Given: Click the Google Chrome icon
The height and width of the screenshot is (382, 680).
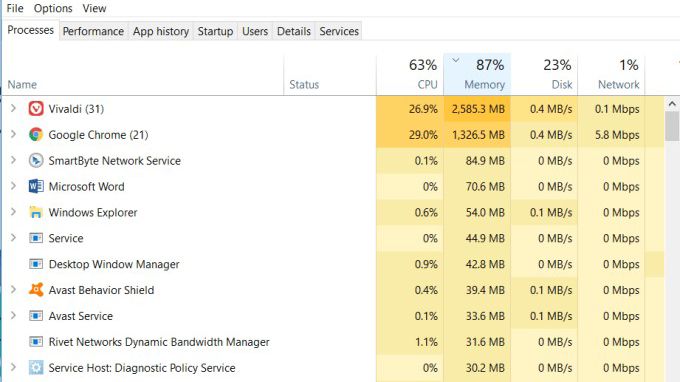Looking at the screenshot, I should click(x=36, y=135).
